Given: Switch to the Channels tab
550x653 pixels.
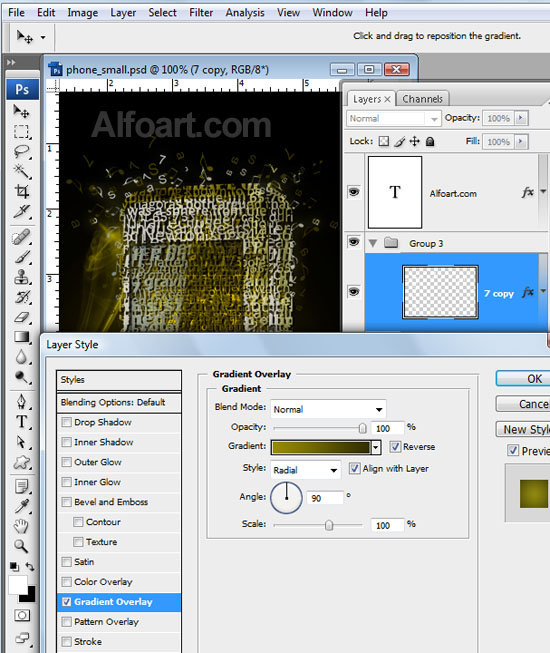Looking at the screenshot, I should pyautogui.click(x=422, y=99).
